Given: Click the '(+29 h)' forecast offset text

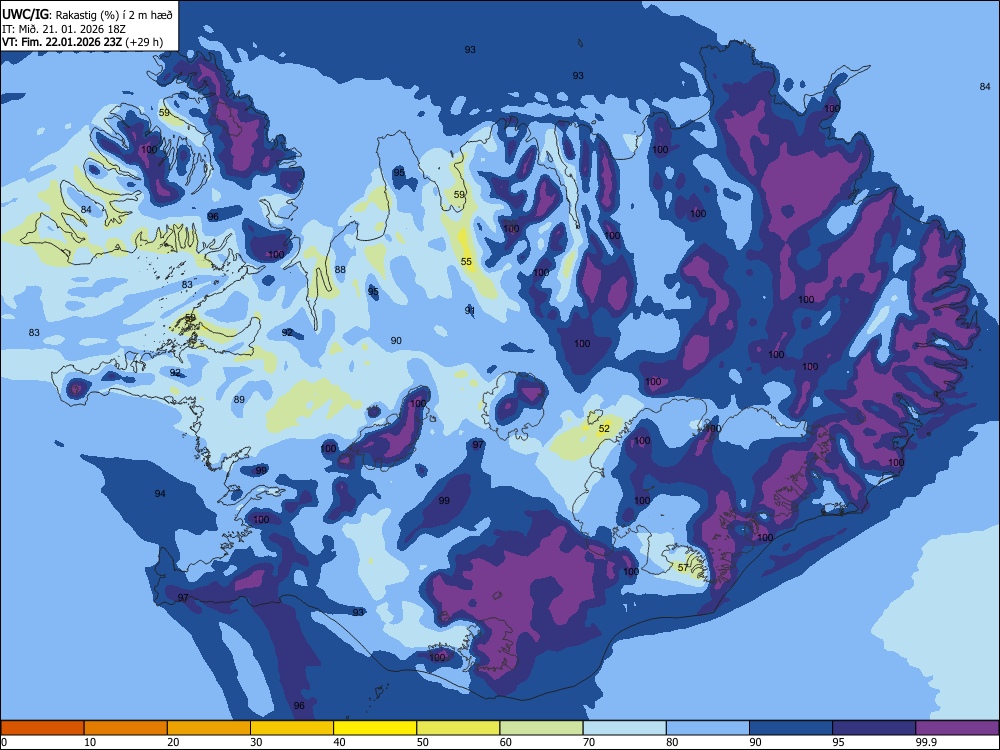Looking at the screenshot, I should pos(144,42).
